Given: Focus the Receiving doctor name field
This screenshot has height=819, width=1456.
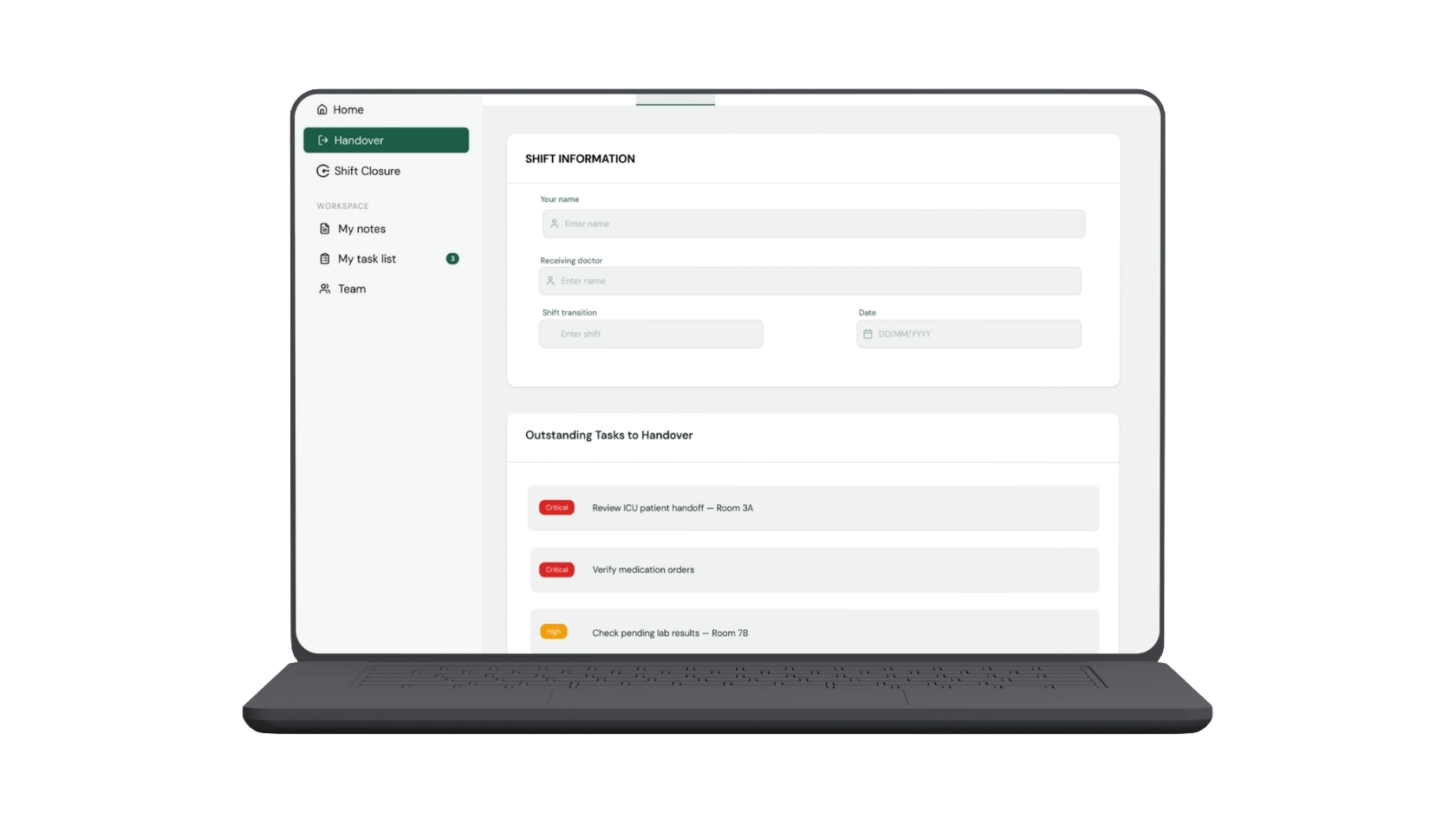Looking at the screenshot, I should tap(810, 281).
